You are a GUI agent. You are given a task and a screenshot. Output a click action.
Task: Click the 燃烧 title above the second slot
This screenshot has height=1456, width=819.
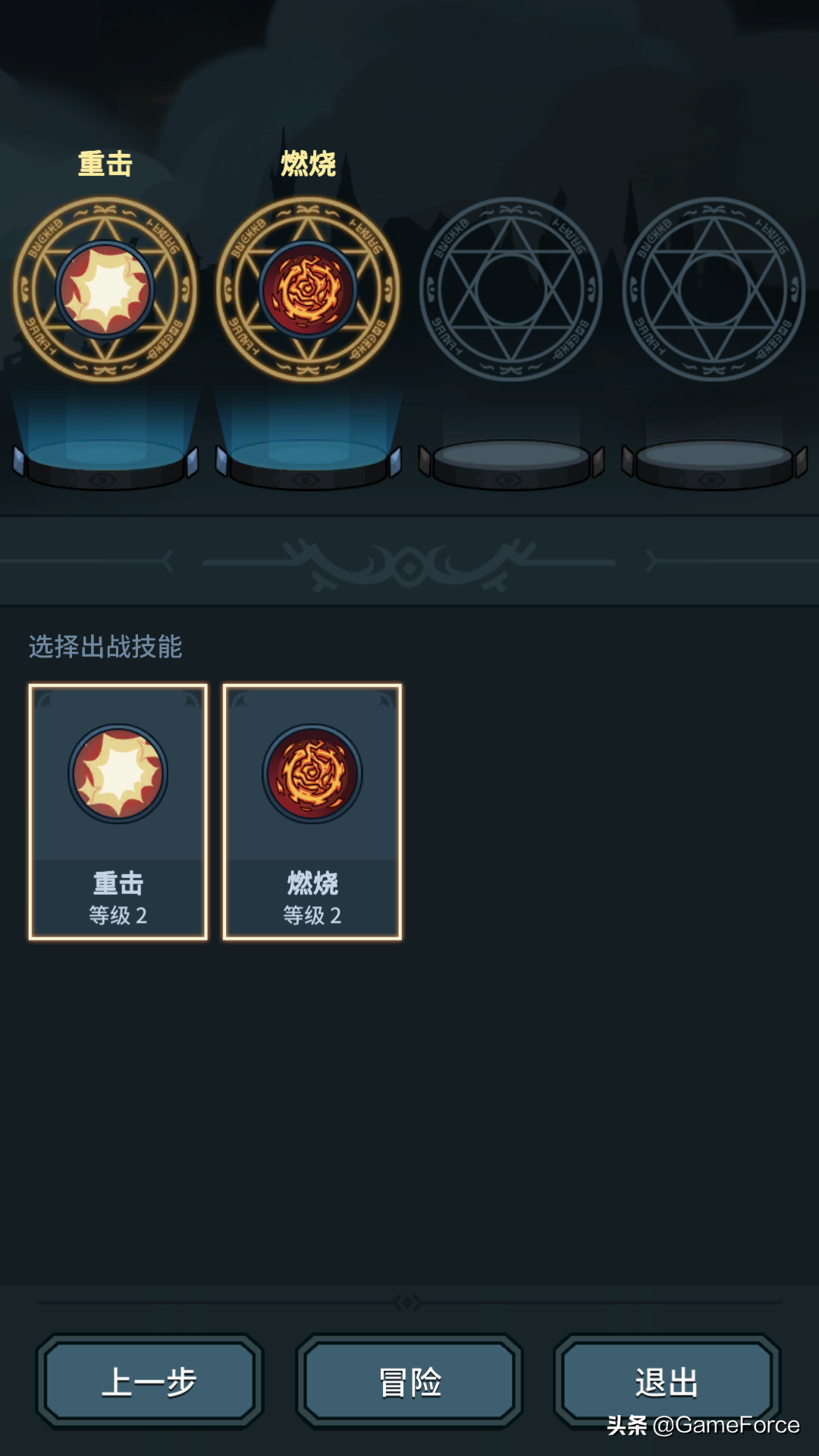(x=308, y=164)
